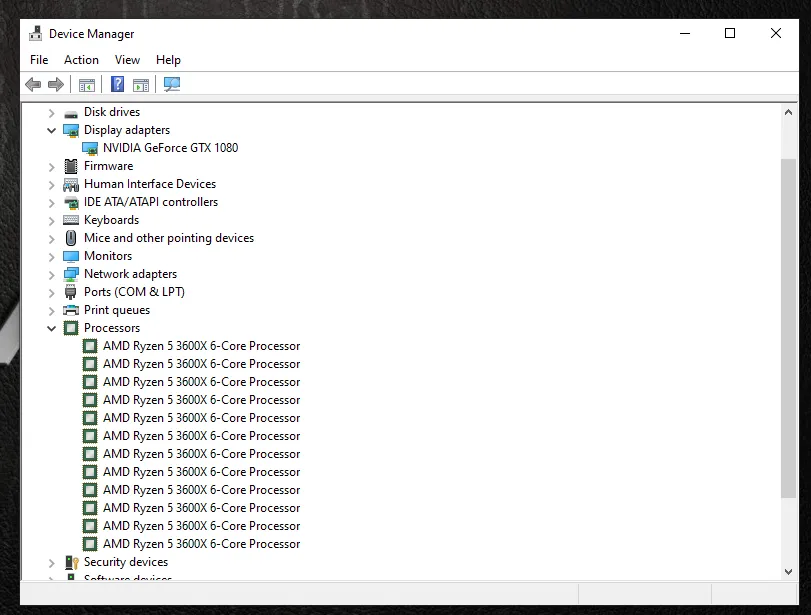Screen dimensions: 811x615
Task: Click the Disk drives device icon
Action: (70, 111)
